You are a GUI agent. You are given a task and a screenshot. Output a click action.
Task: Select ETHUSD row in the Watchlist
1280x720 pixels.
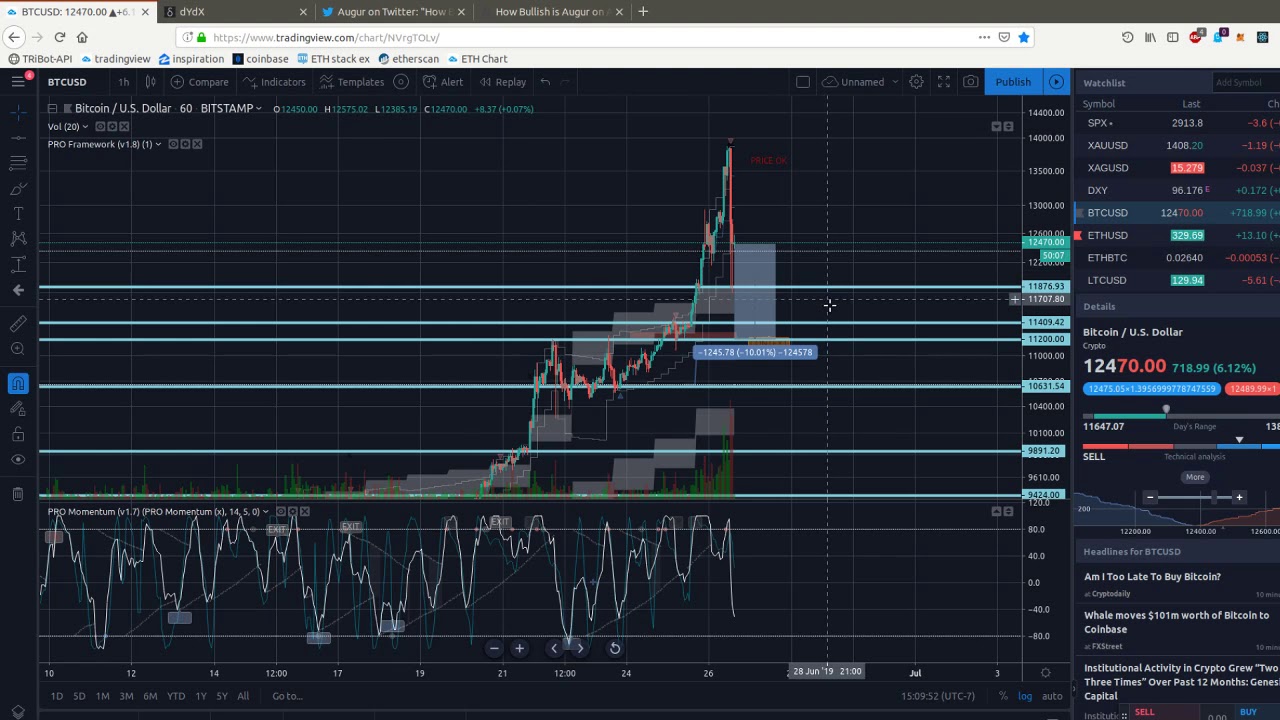(x=1177, y=235)
